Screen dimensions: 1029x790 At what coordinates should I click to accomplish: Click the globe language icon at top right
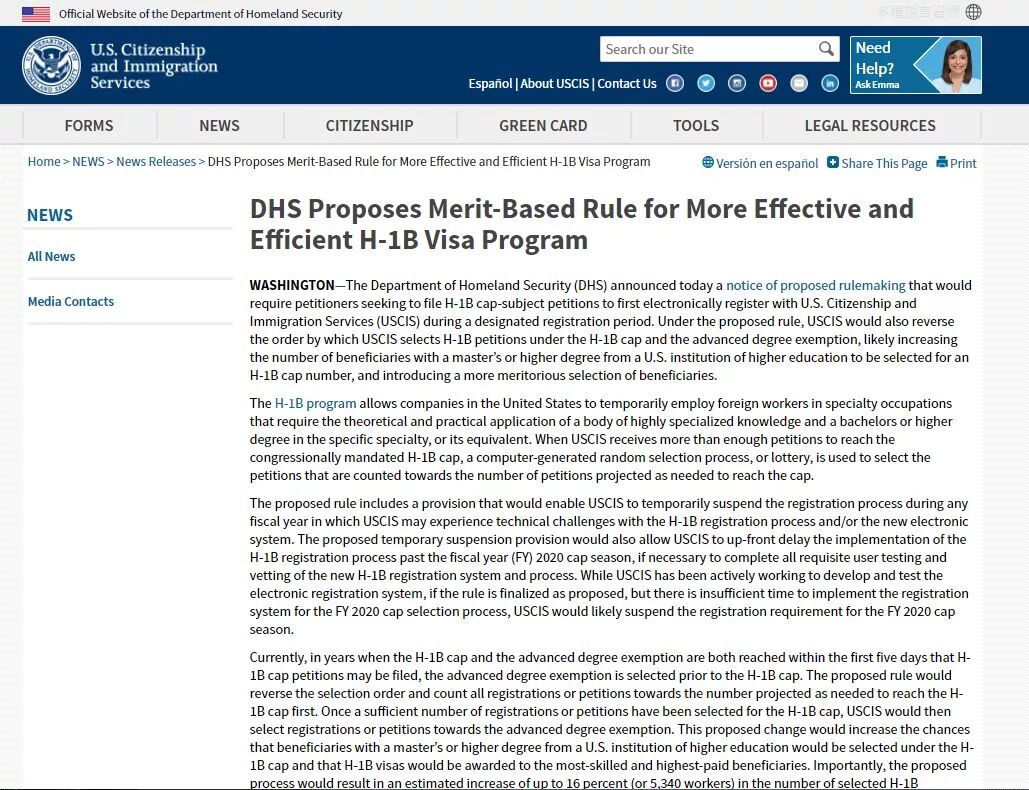click(974, 12)
